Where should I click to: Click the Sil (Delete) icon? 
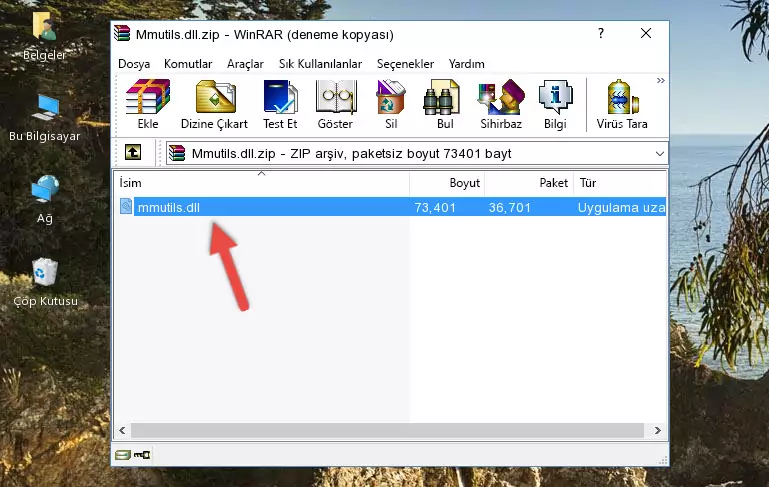(x=391, y=104)
